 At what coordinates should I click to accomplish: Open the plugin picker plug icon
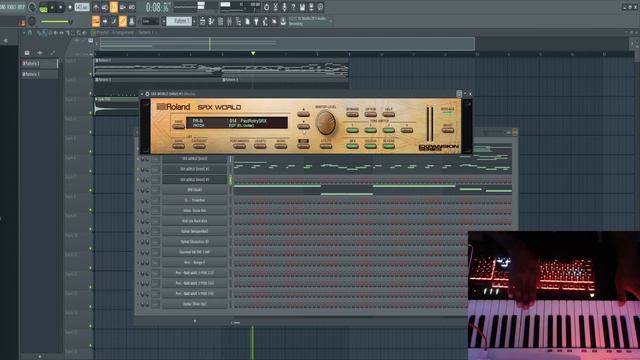256,21
